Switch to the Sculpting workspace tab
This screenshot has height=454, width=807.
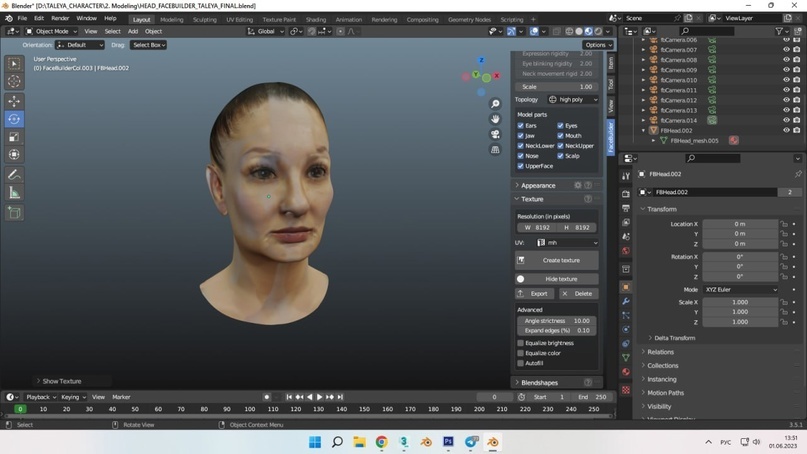click(204, 20)
